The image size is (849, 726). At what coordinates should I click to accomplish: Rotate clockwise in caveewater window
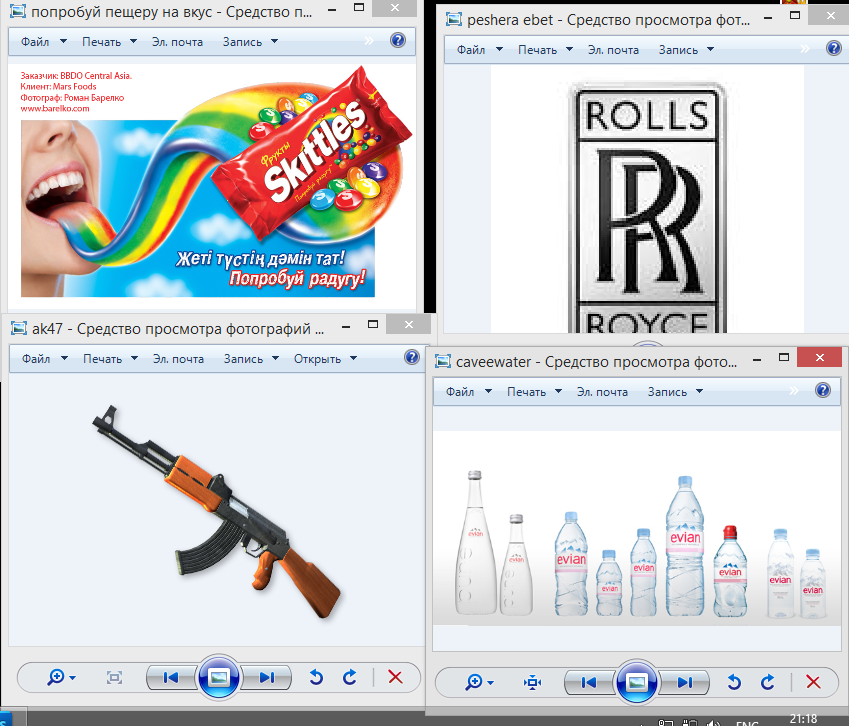click(768, 682)
